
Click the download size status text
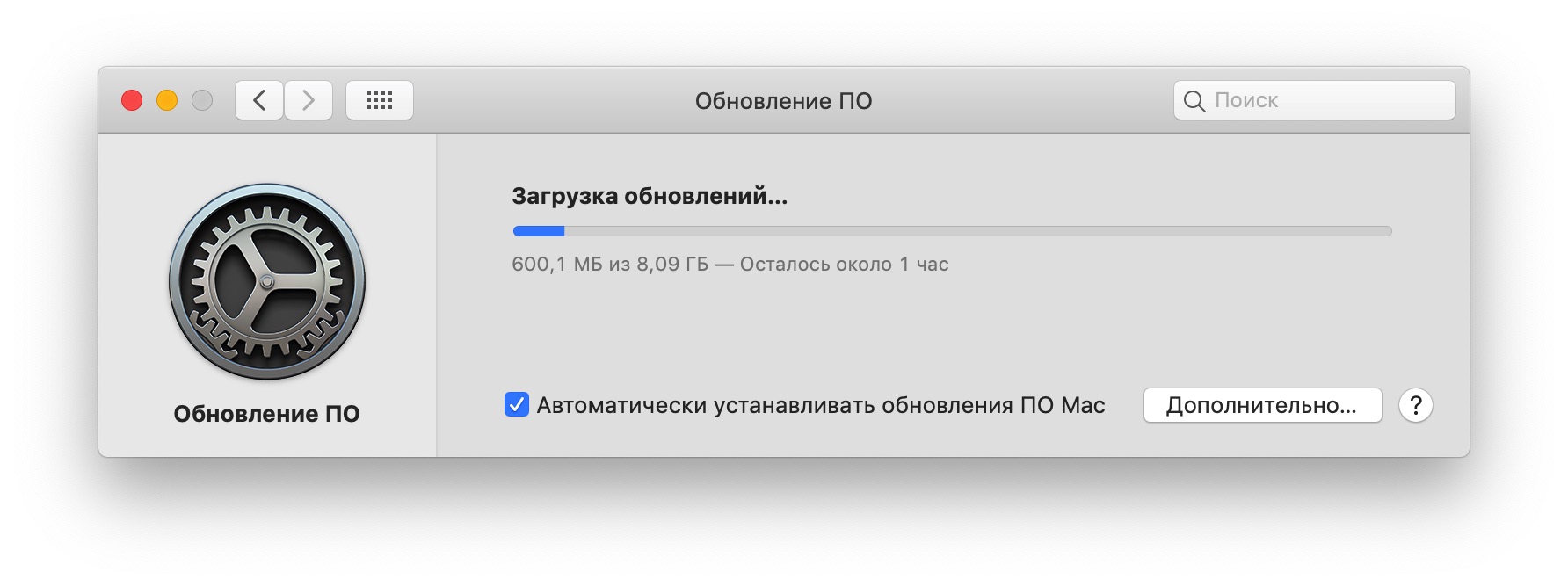[x=610, y=265]
